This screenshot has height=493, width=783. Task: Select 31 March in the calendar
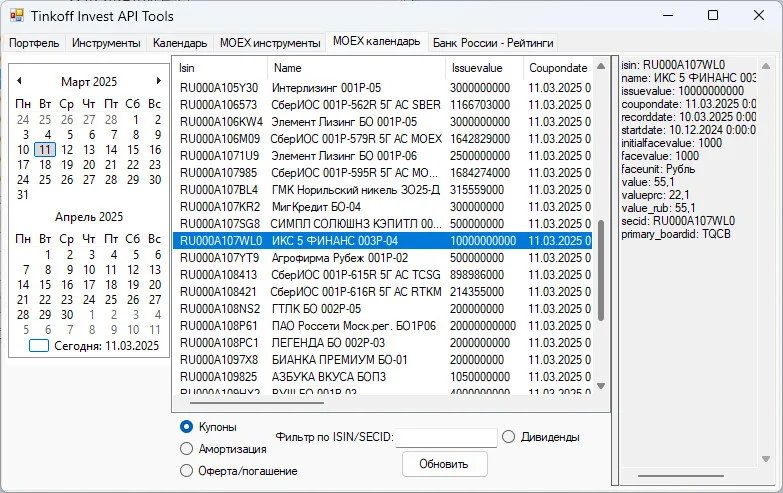point(23,195)
